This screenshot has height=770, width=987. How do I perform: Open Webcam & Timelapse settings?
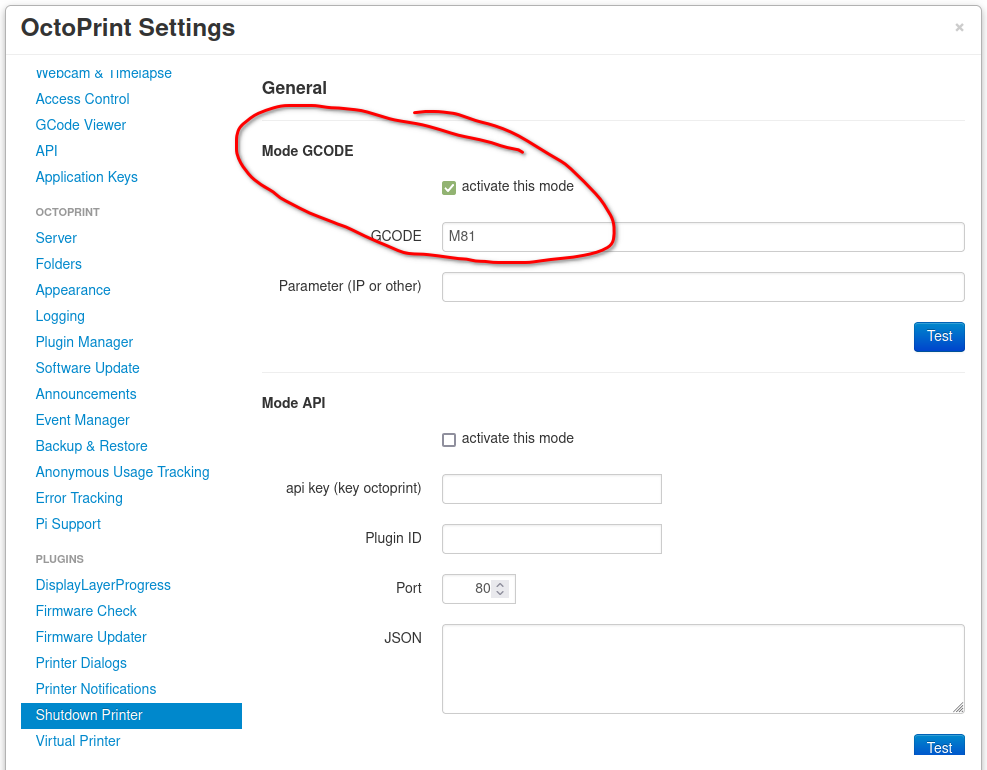tap(103, 73)
